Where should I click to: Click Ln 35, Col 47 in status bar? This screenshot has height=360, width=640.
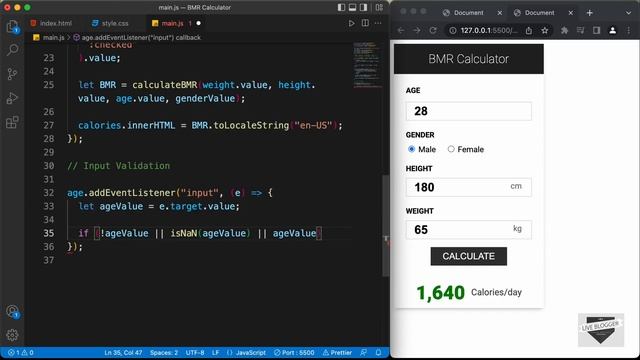pos(123,353)
